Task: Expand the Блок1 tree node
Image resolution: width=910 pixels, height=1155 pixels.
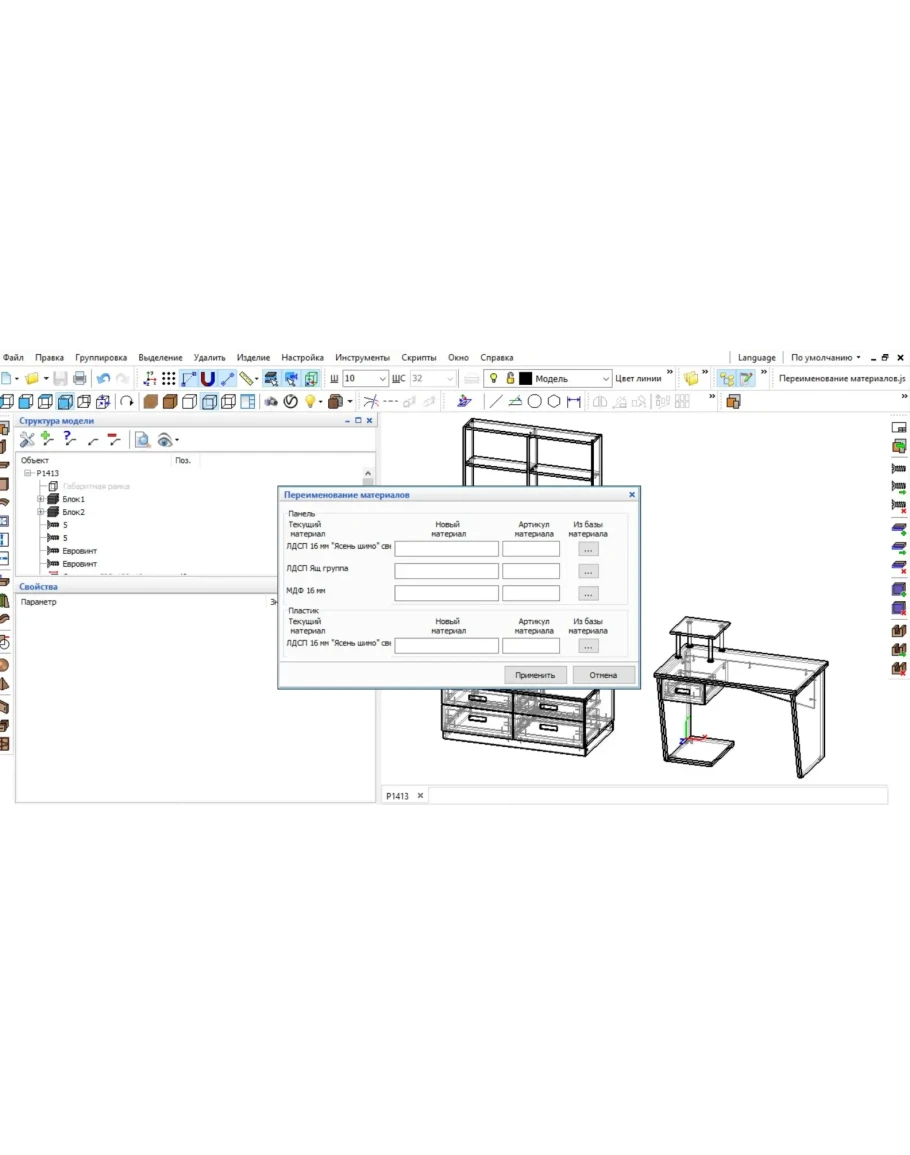Action: coord(41,499)
